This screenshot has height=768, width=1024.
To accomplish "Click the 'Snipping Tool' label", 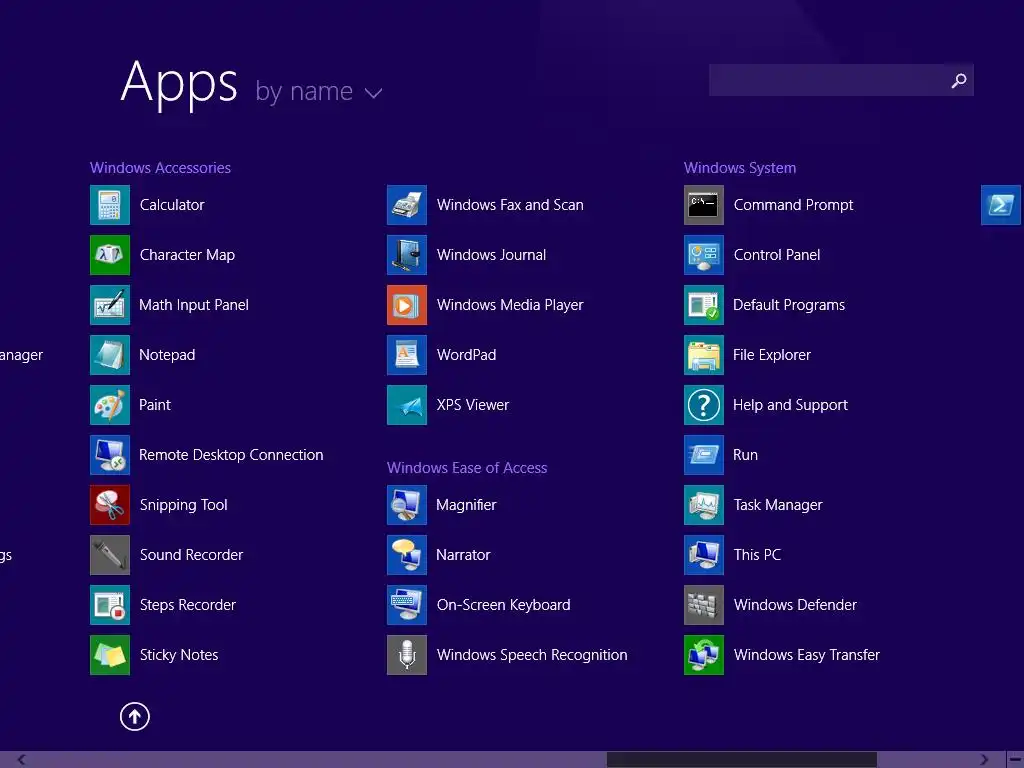I will pos(184,505).
